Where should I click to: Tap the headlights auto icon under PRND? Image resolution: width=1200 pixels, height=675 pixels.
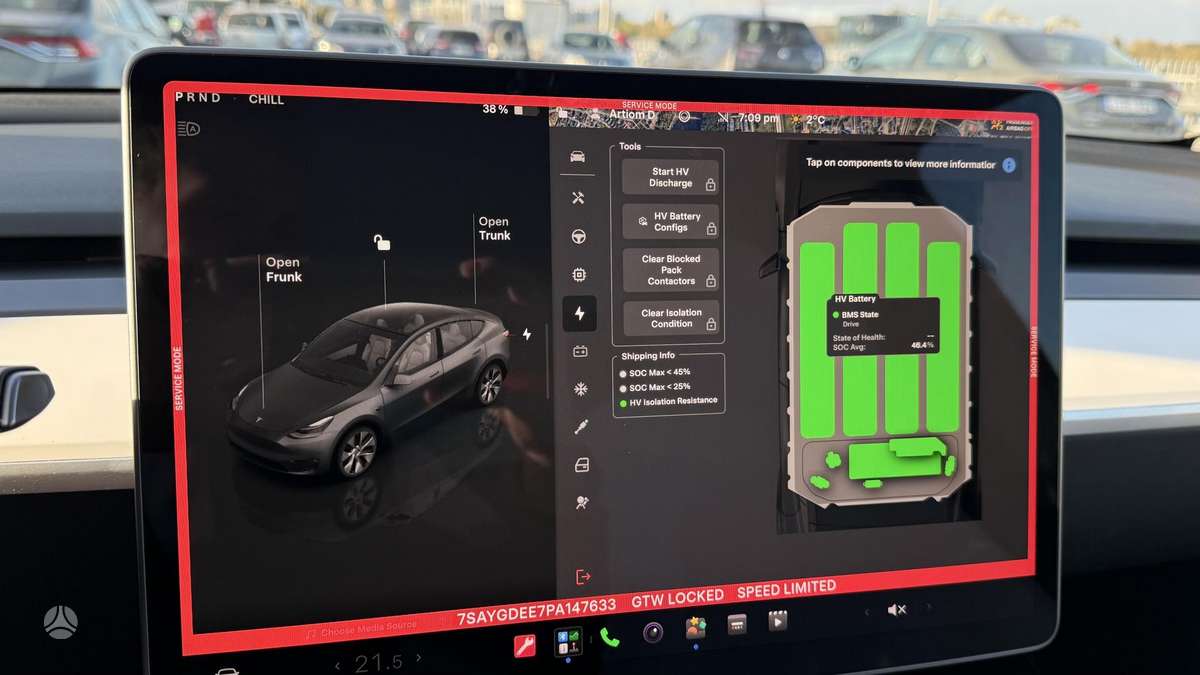click(x=188, y=128)
